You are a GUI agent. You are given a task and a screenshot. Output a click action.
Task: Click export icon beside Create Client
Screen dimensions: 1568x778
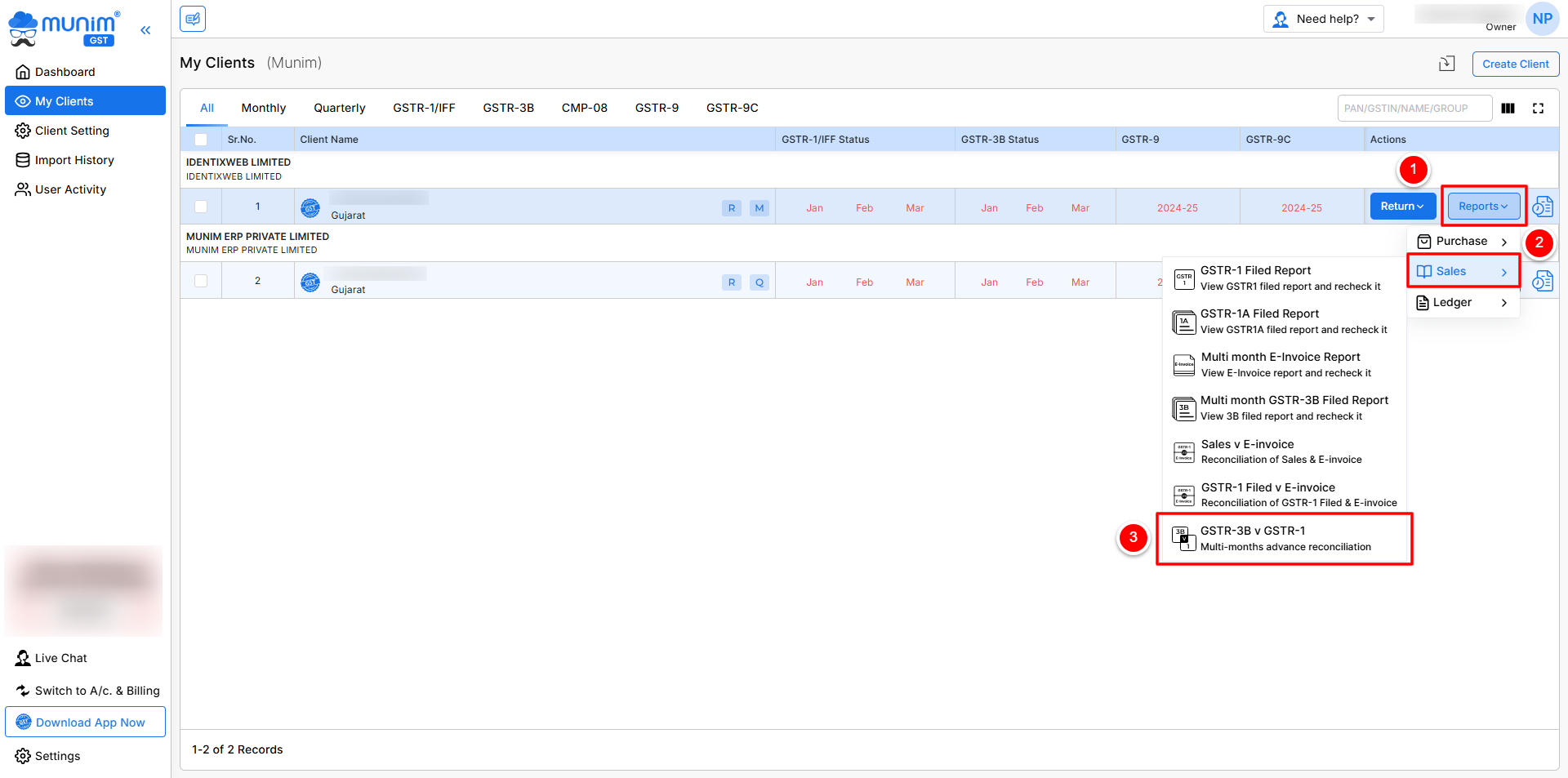coord(1446,64)
